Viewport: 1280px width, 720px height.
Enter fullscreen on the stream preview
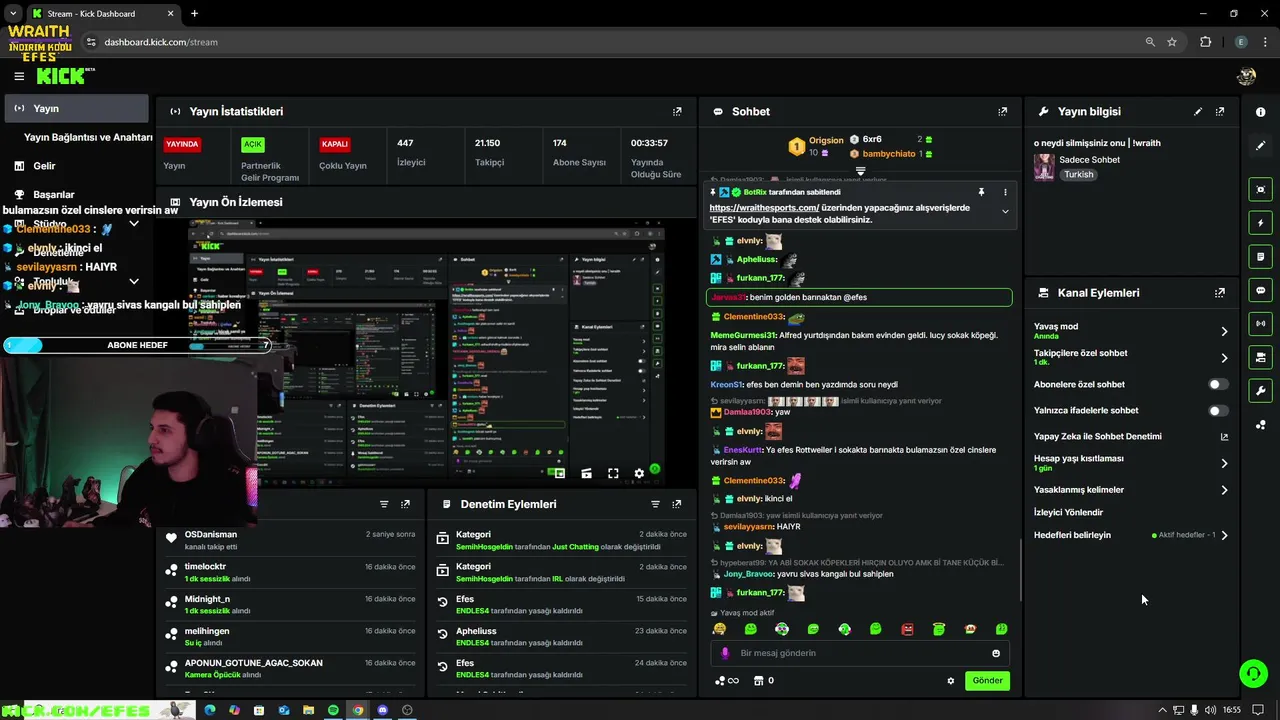(613, 473)
